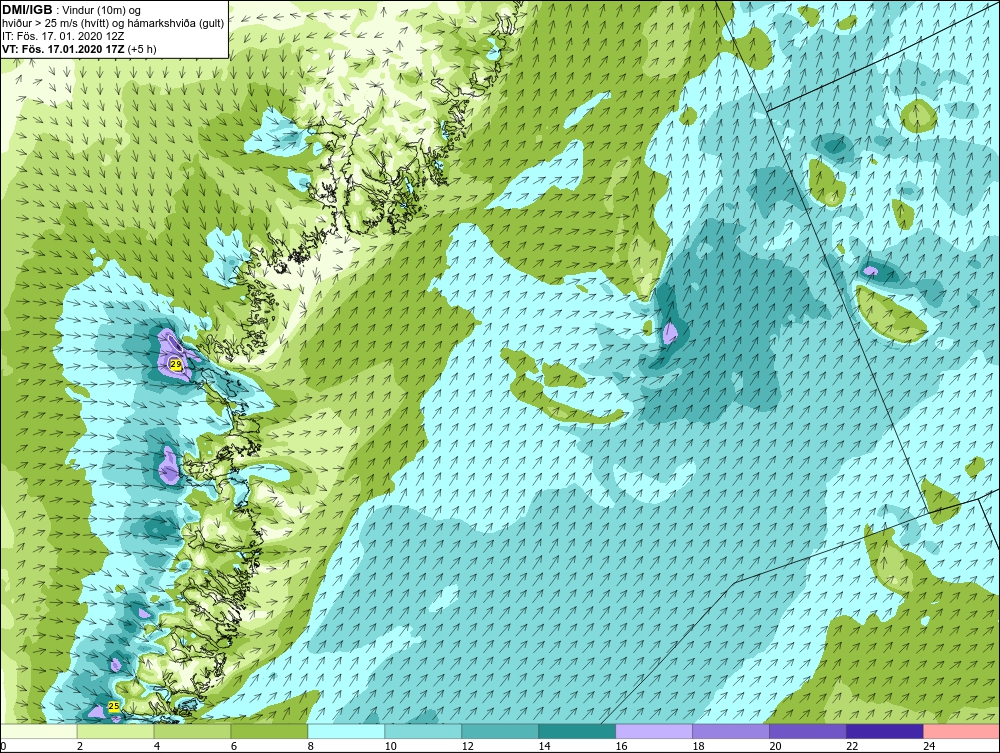Click the legend scale label 16
The height and width of the screenshot is (753, 1000).
621,746
